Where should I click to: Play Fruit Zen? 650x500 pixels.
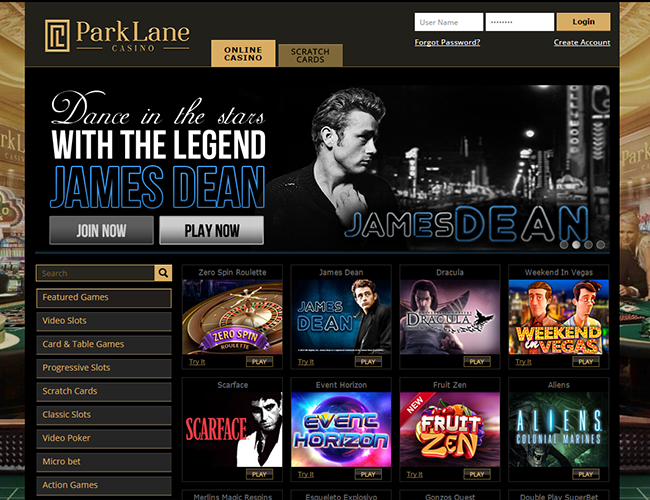coord(477,474)
